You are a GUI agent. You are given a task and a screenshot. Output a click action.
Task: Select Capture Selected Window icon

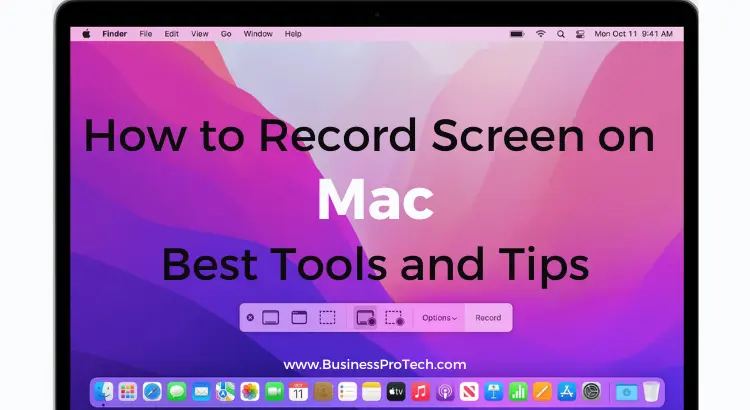(x=299, y=318)
